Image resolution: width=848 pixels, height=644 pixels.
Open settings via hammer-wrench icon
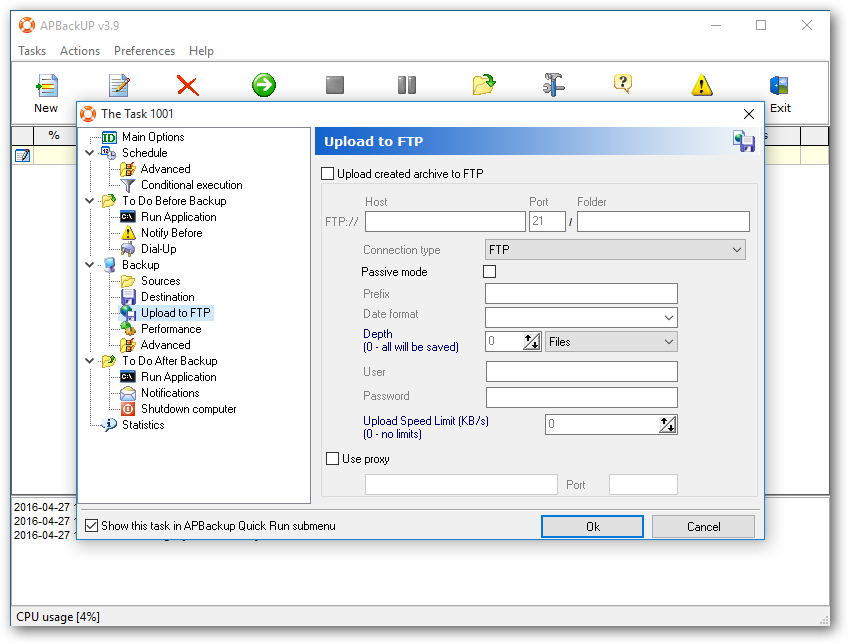coord(553,85)
